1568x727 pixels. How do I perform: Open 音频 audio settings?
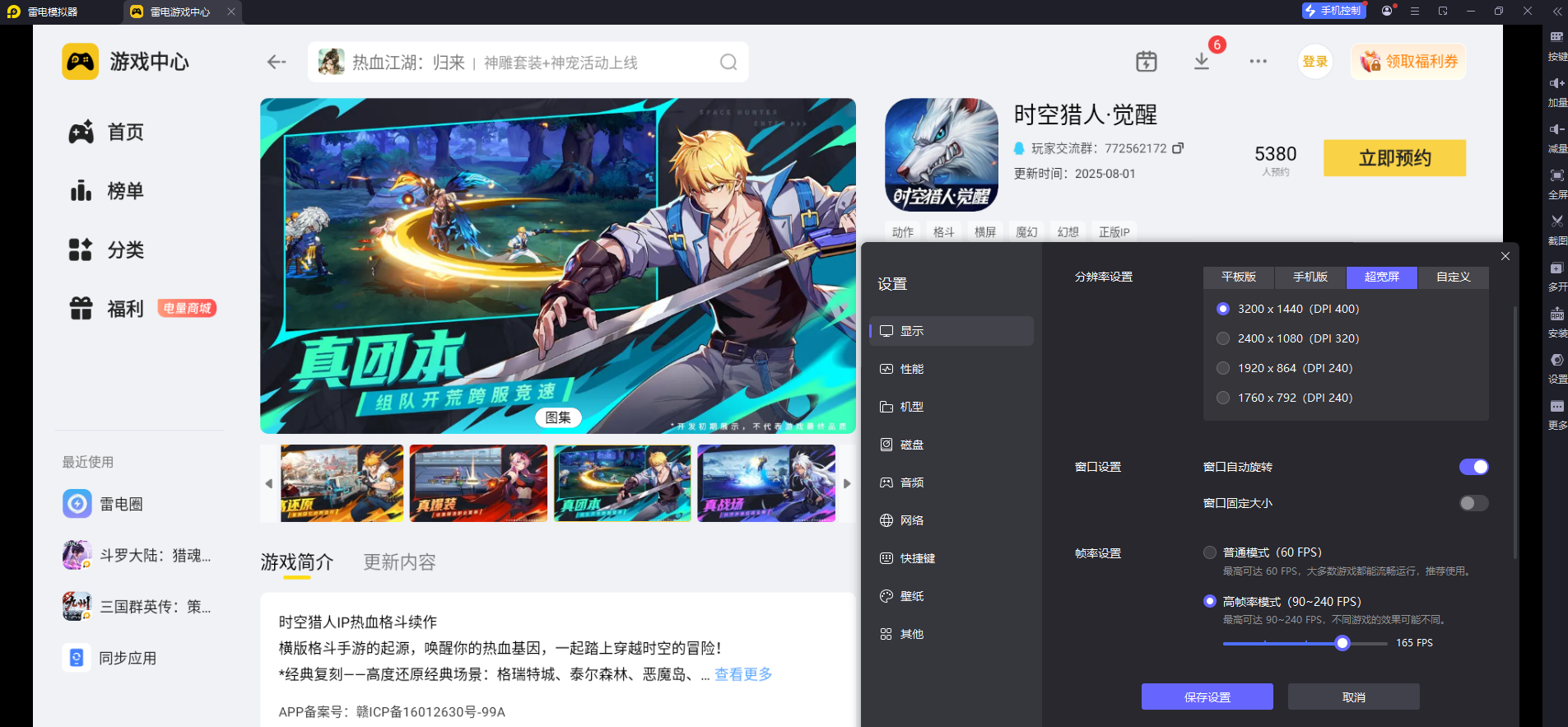click(952, 482)
